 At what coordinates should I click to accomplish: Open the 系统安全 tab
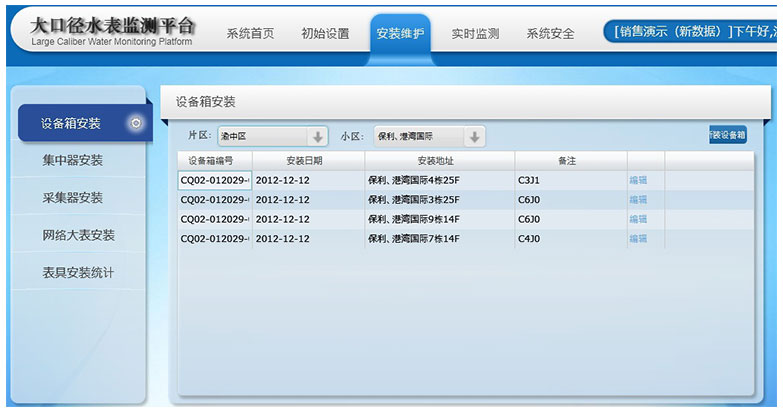pos(550,33)
